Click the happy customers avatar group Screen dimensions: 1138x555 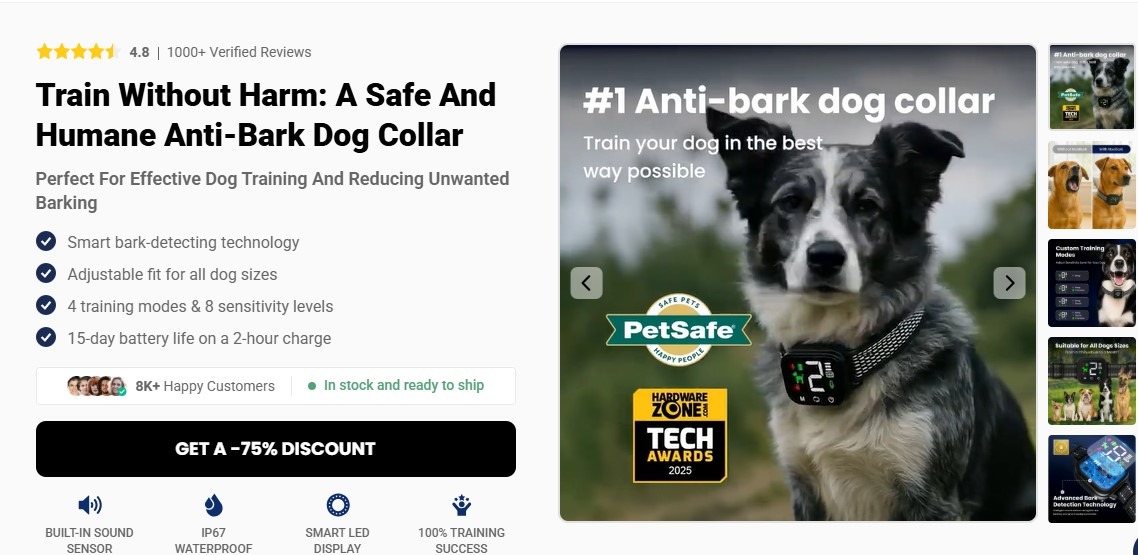click(97, 386)
